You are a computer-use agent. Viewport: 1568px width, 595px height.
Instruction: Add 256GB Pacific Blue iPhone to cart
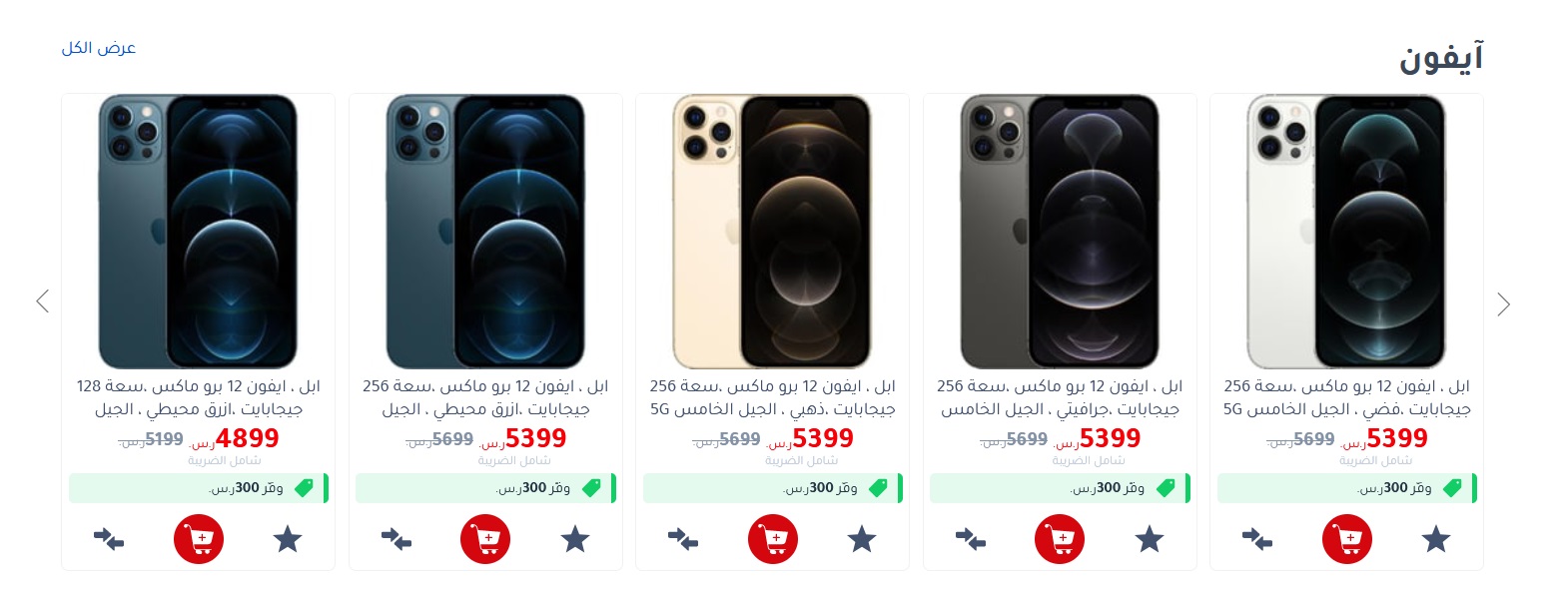[x=485, y=539]
